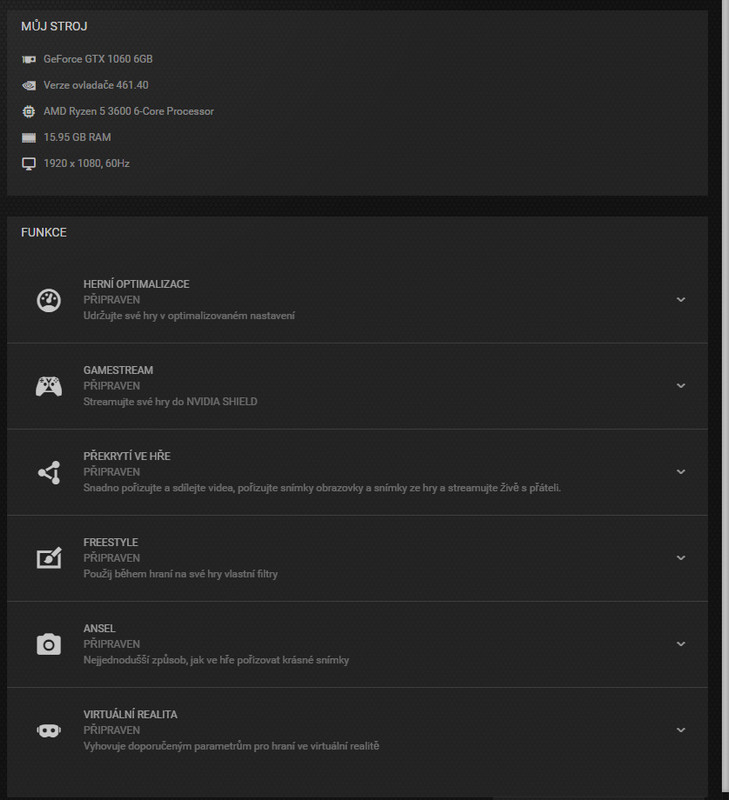Expand the Freestyle section chevron
This screenshot has height=800, width=729.
coord(681,558)
